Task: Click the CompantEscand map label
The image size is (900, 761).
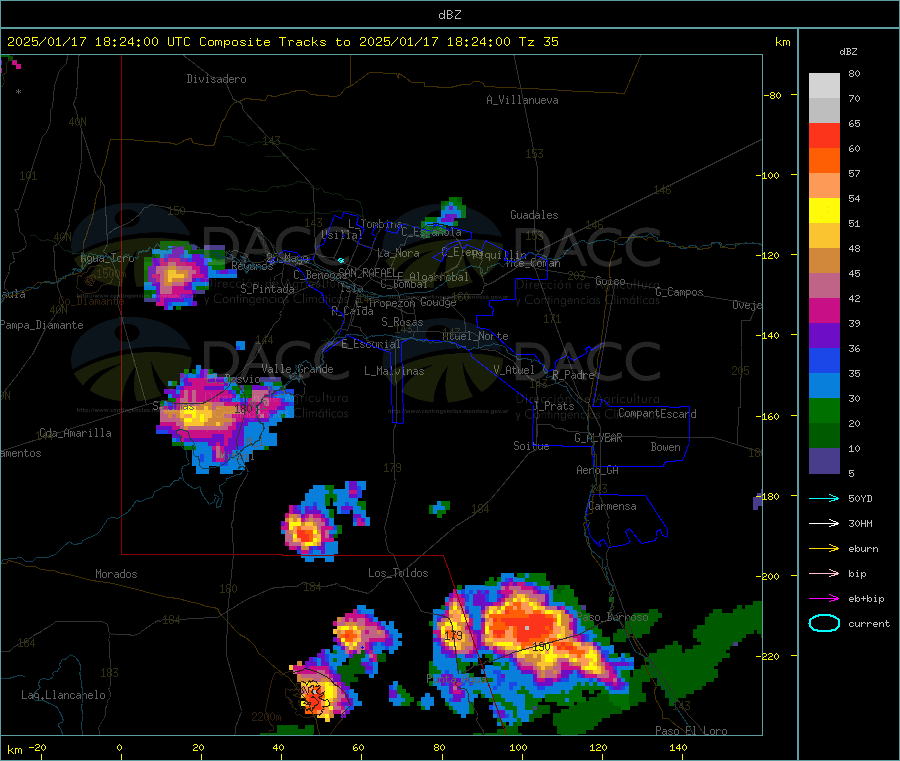Action: [x=657, y=414]
